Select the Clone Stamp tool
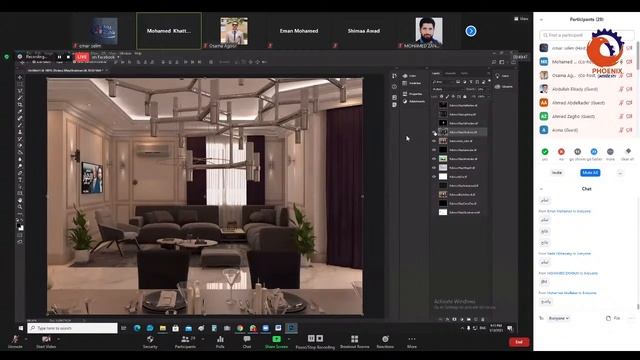The width and height of the screenshot is (640, 360). (20, 132)
